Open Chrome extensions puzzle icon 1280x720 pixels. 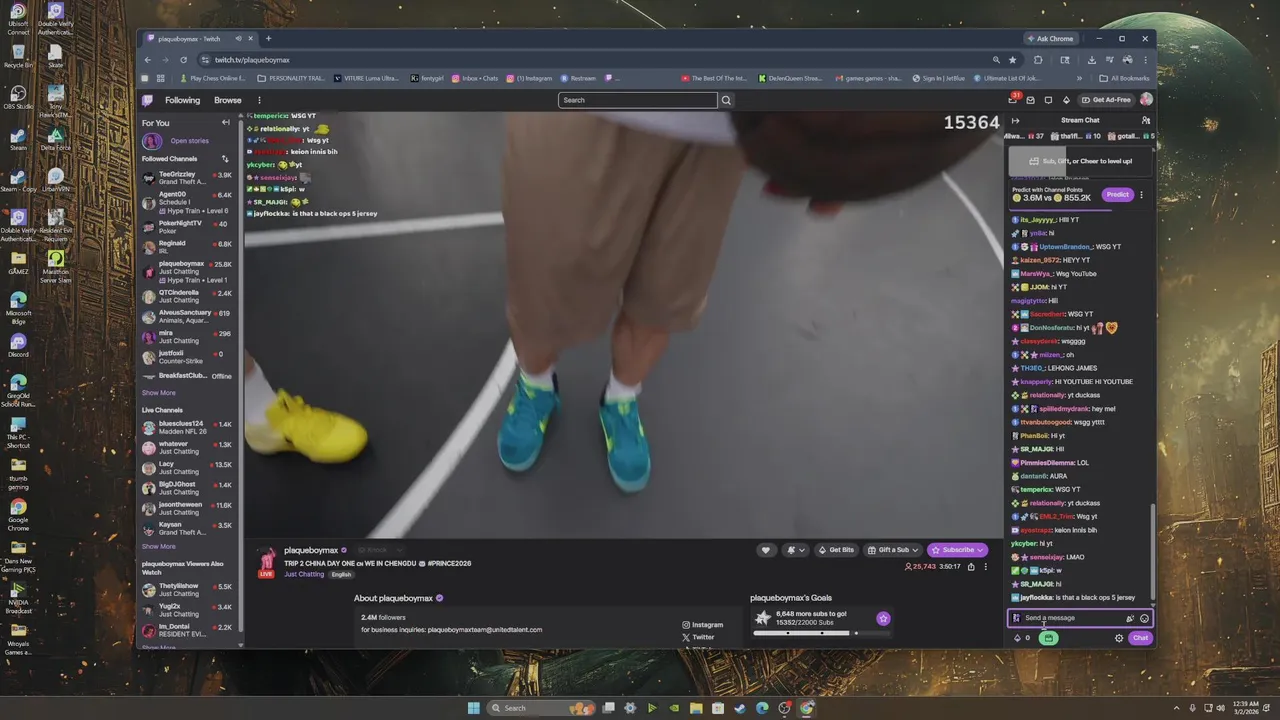coord(1037,60)
